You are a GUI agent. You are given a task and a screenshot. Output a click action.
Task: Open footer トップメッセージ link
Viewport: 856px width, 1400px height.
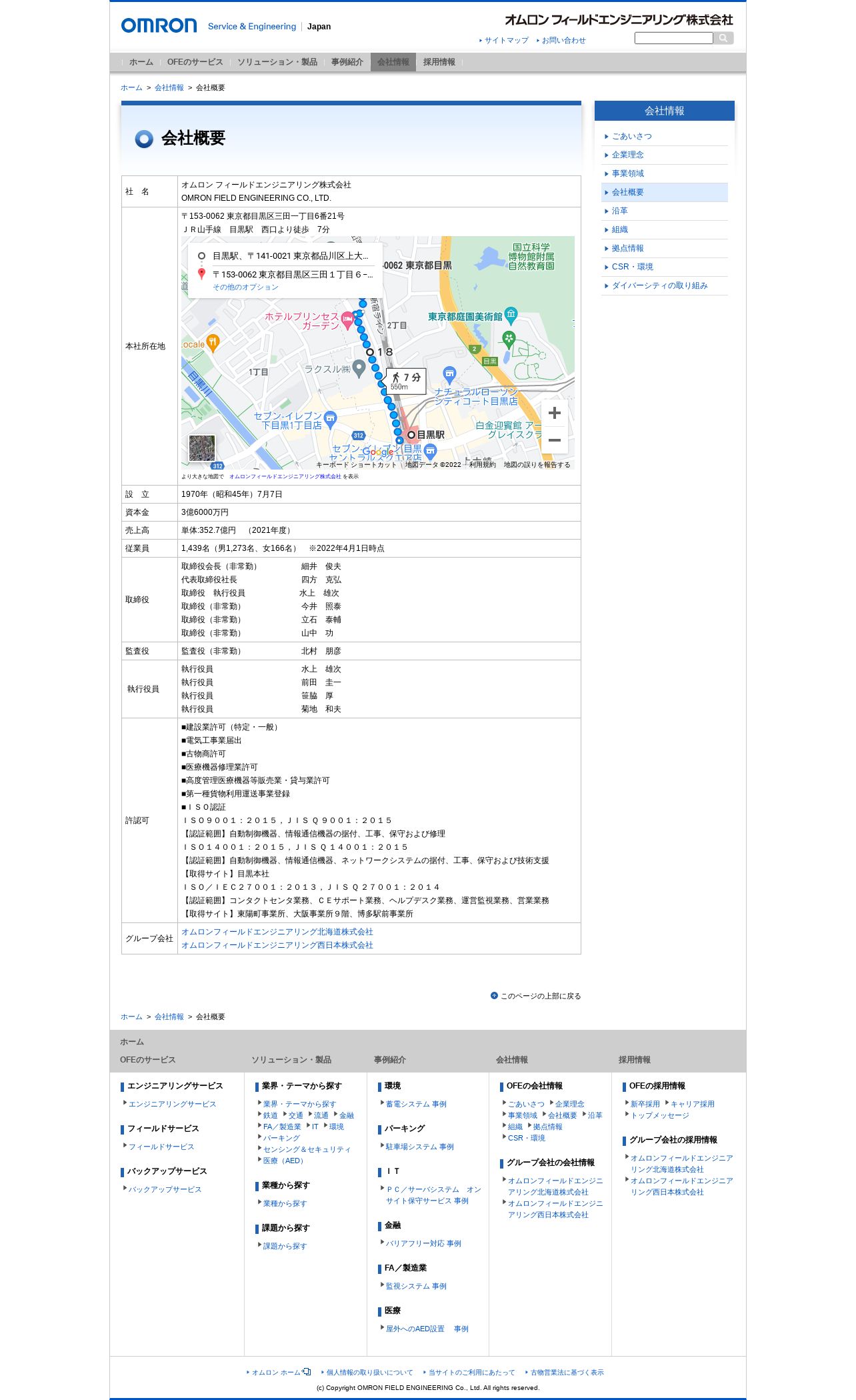[660, 1115]
